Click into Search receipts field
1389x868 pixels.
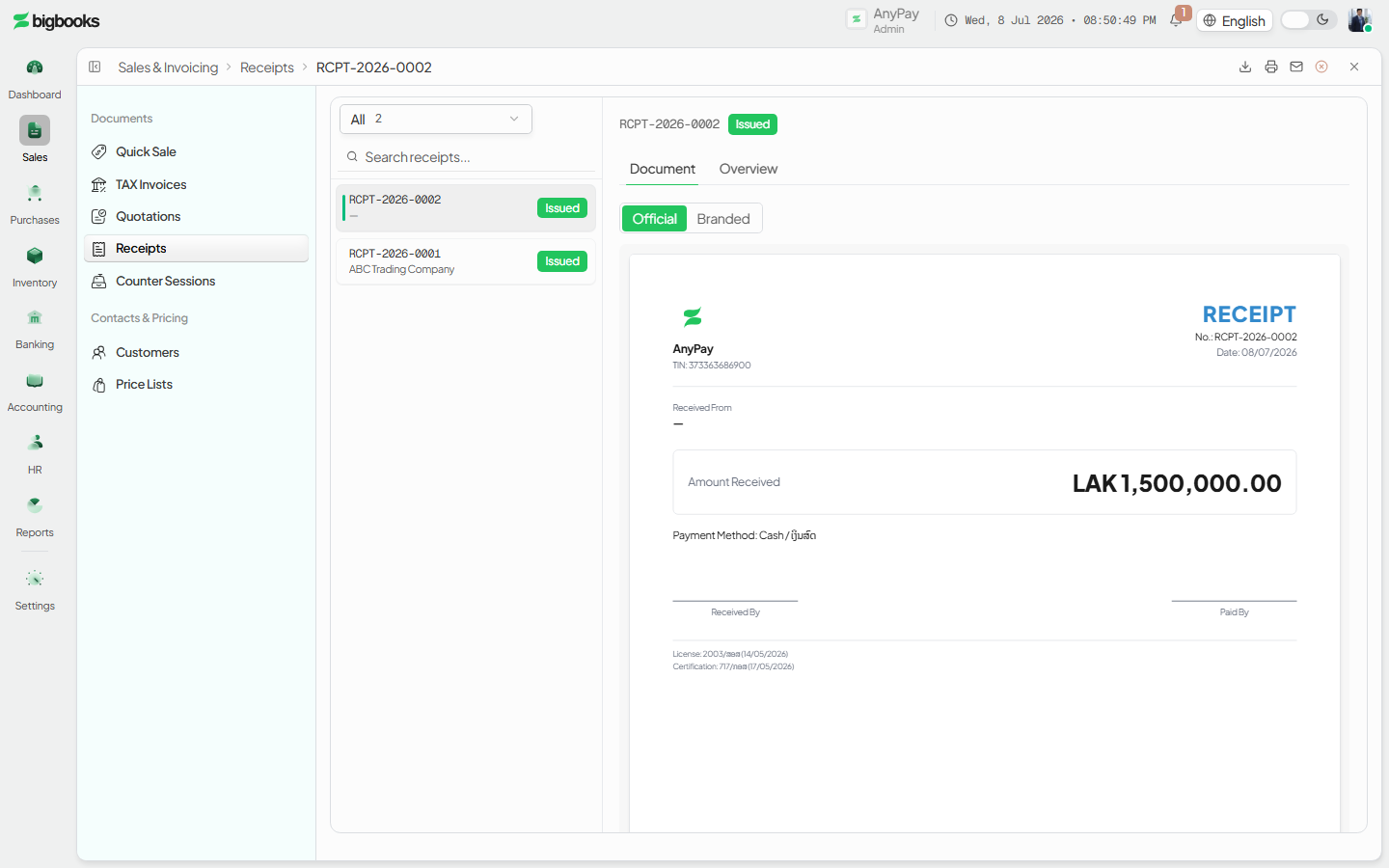click(x=468, y=157)
